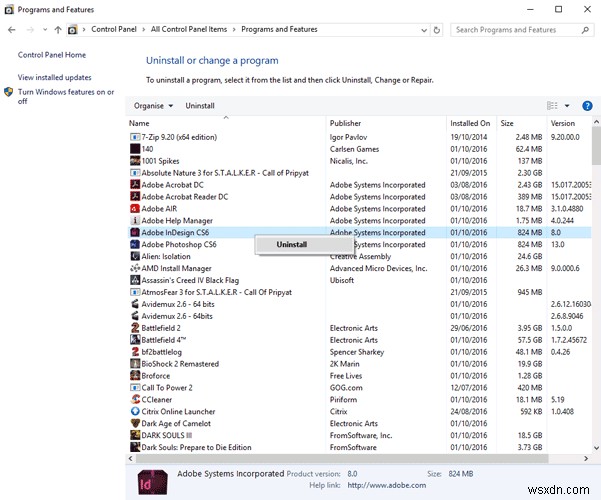Select the Avidemux 2.6 - 64bits row
The width and height of the screenshot is (601, 500).
click(x=360, y=316)
